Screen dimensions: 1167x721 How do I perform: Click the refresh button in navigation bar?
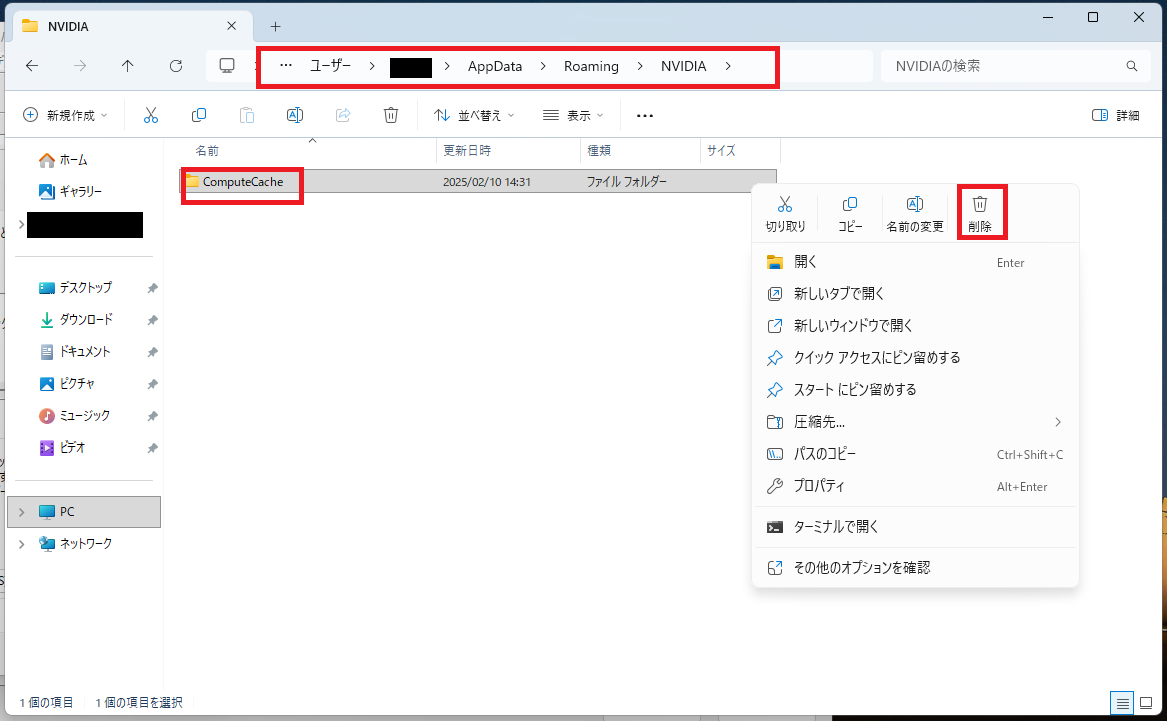176,66
